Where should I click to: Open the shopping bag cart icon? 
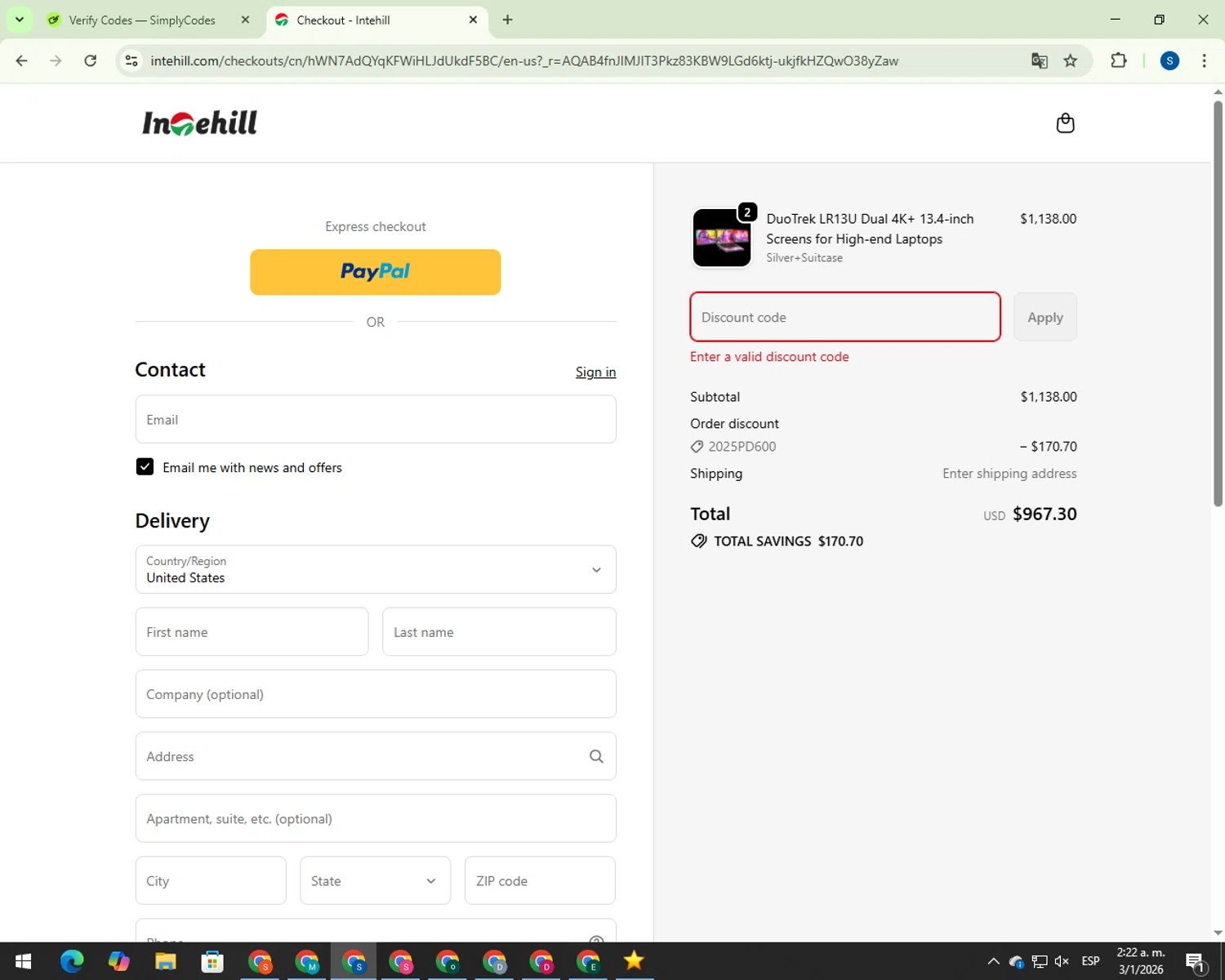pos(1065,123)
